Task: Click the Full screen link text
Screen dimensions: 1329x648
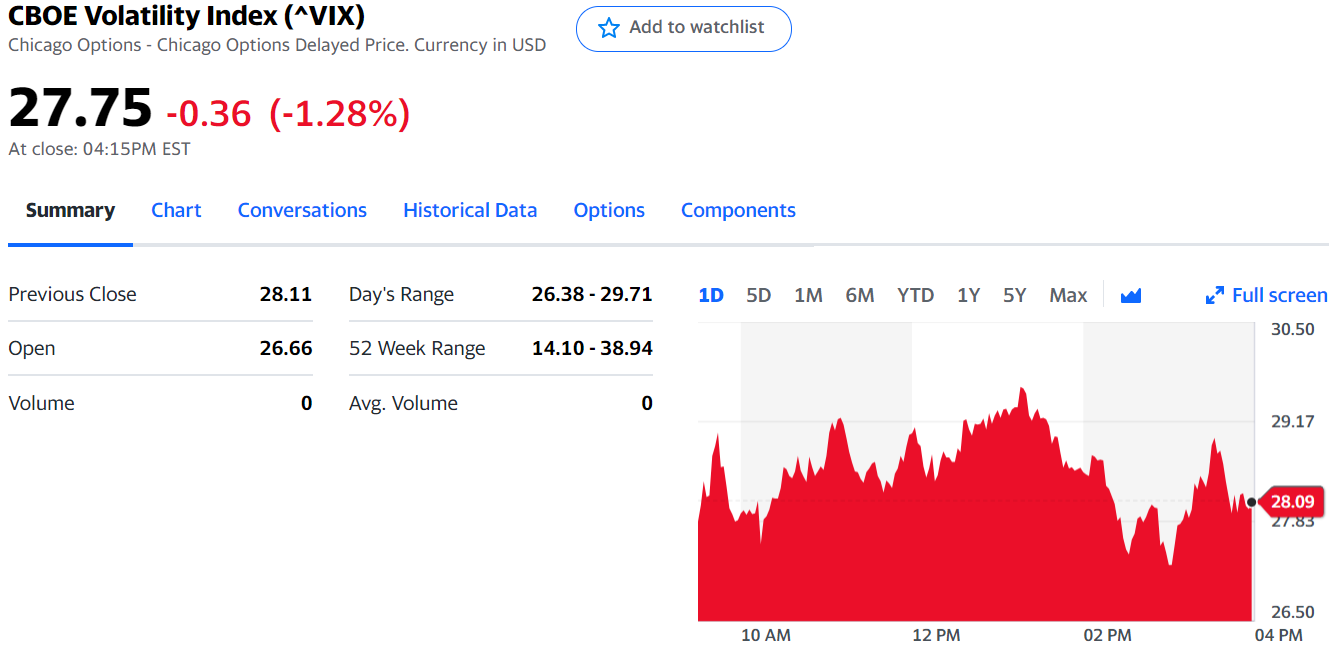Action: [x=1280, y=295]
